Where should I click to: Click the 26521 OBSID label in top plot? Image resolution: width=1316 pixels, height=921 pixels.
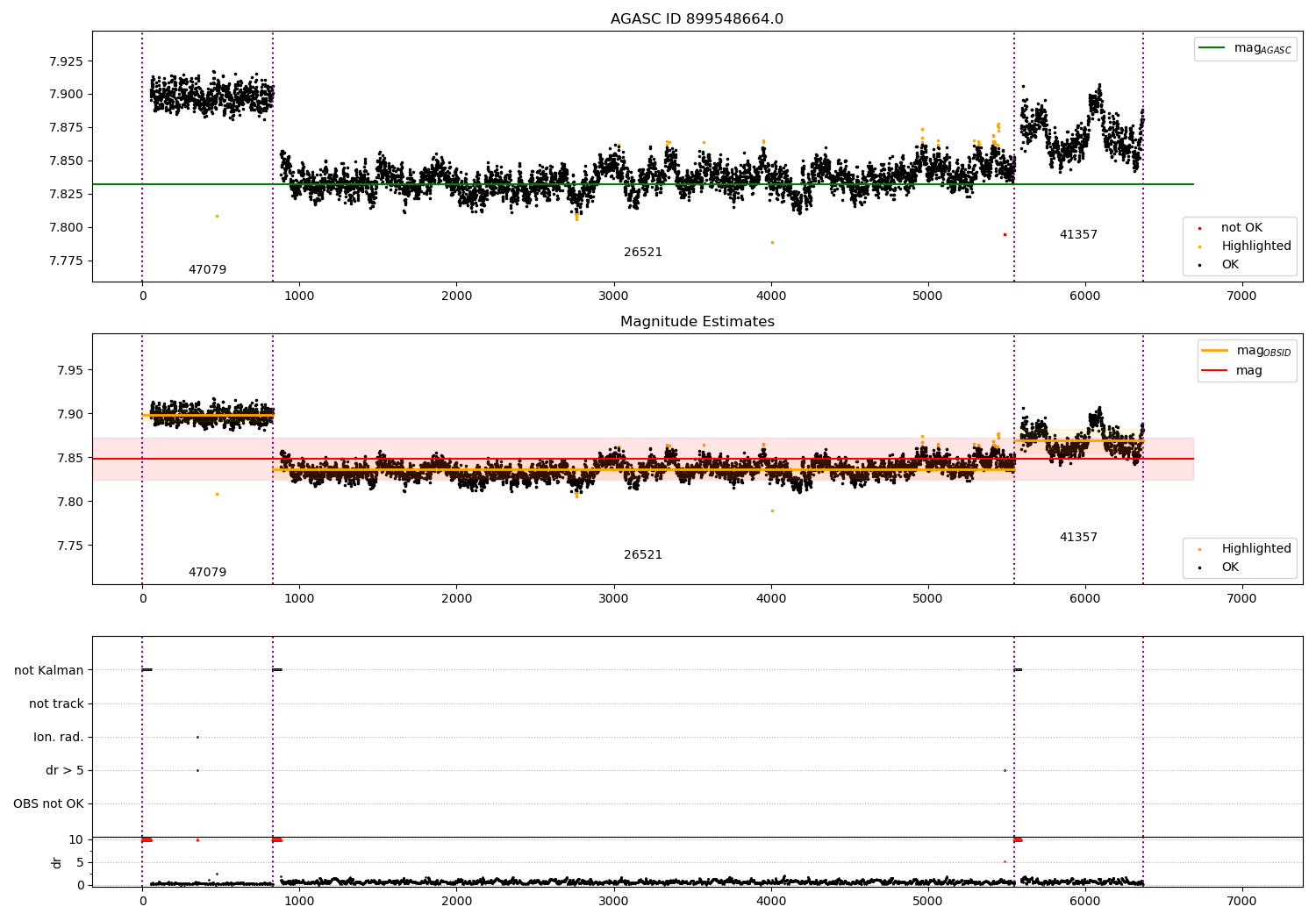[x=643, y=253]
